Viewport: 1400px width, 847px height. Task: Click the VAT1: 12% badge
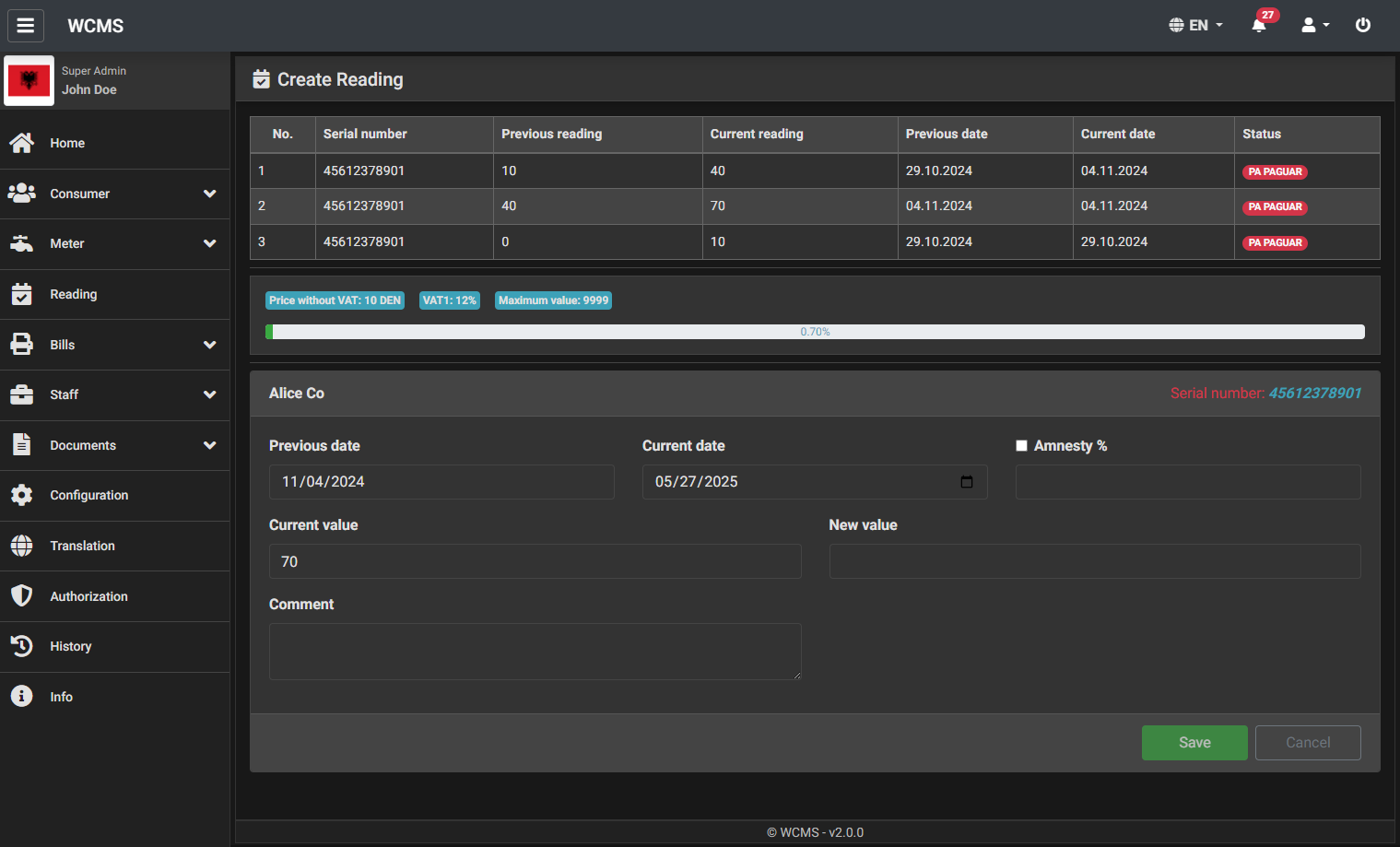(x=450, y=300)
